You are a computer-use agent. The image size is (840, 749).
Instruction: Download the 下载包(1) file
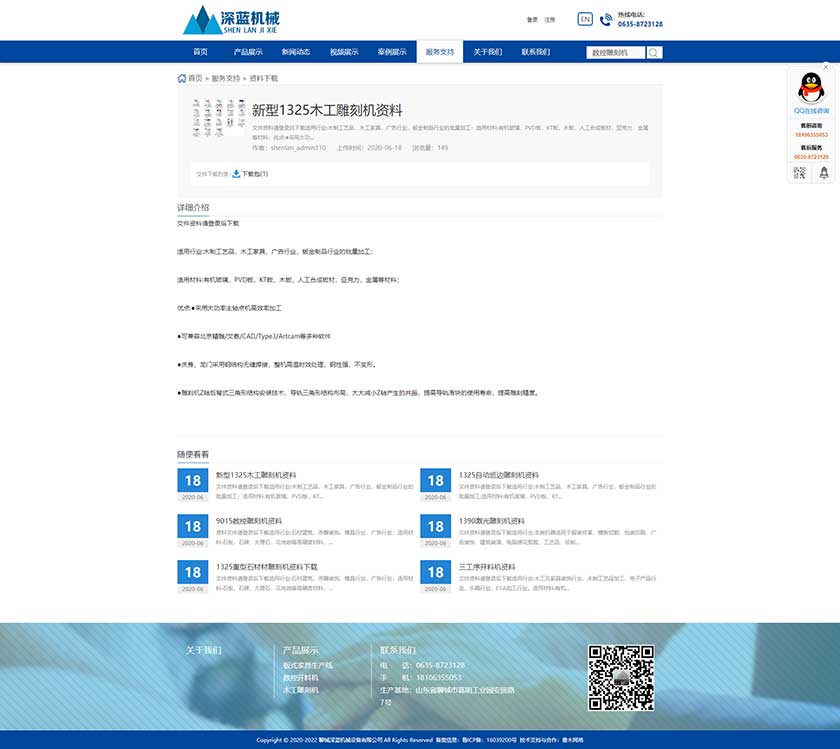coord(250,174)
